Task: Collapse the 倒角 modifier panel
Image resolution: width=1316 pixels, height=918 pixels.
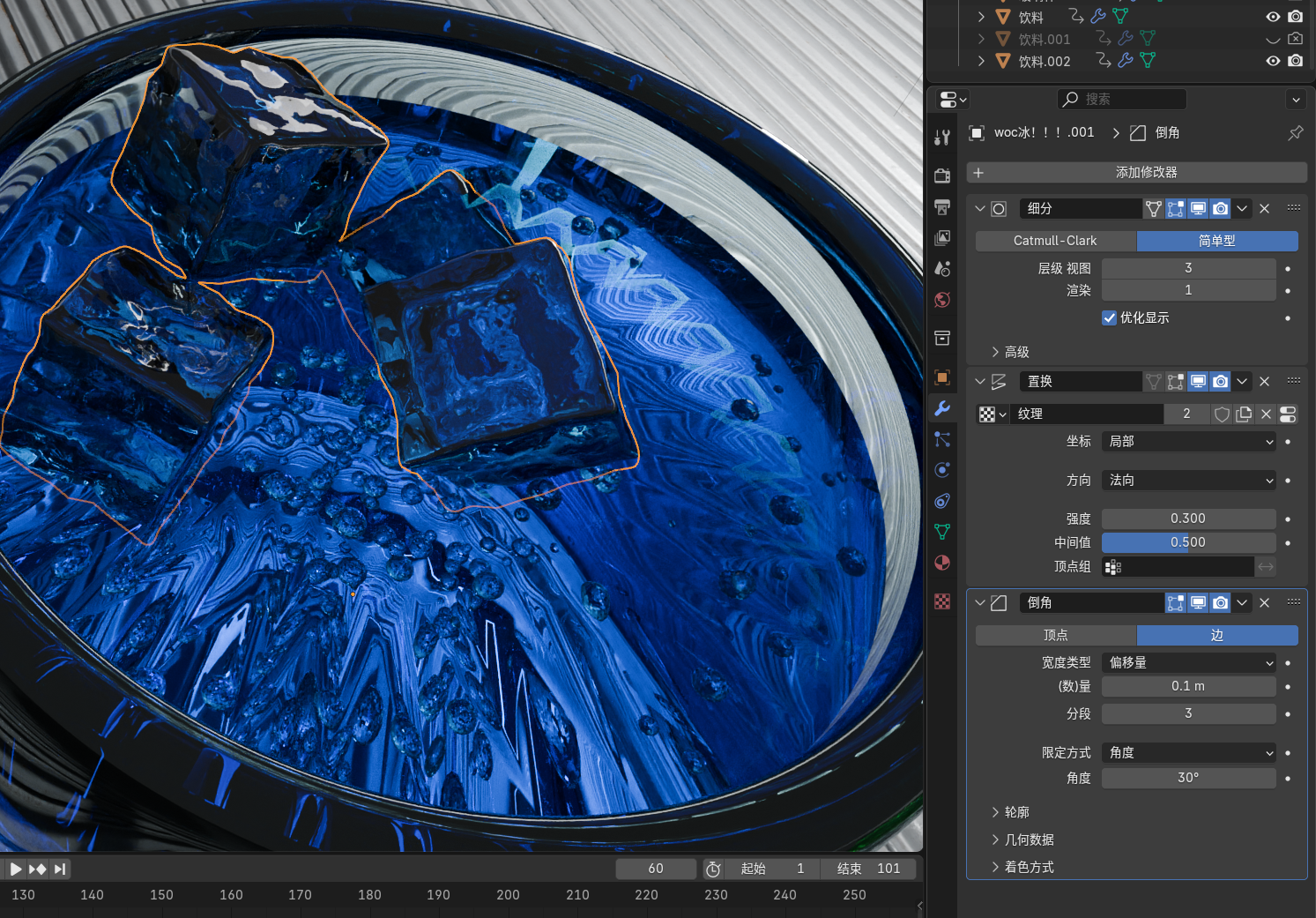Action: [980, 603]
